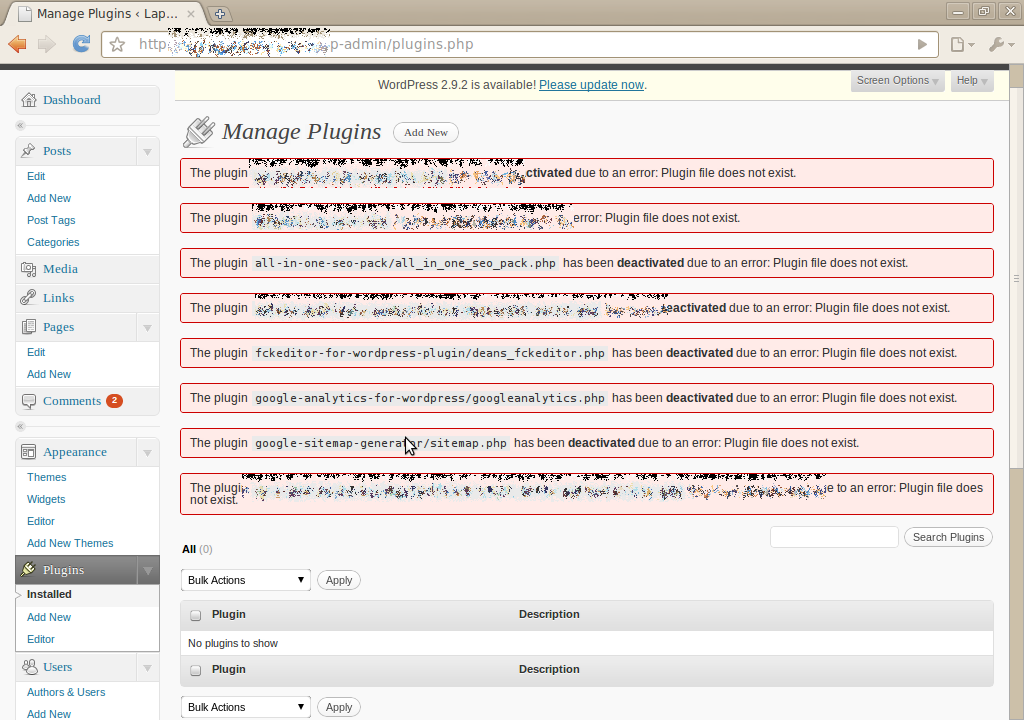Click the Please update now link

coord(591,85)
